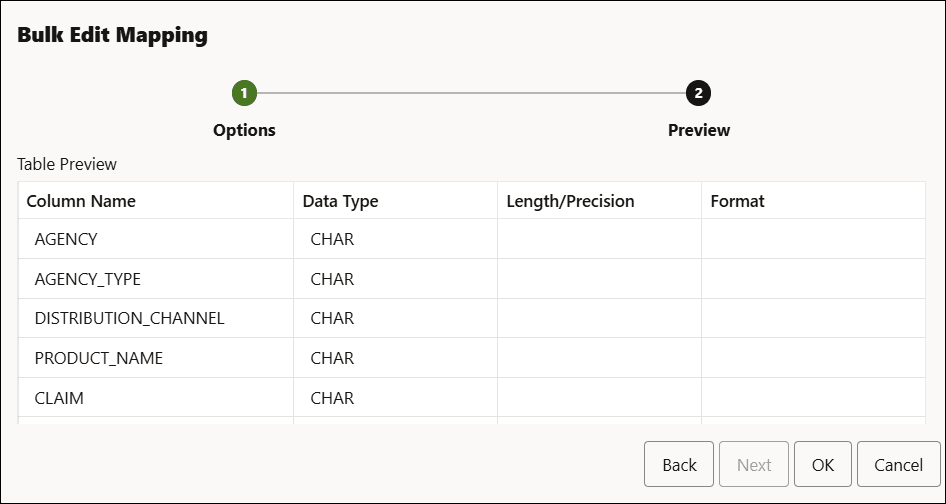The height and width of the screenshot is (504, 946).
Task: Click the Length/Precision column header
Action: pyautogui.click(x=570, y=201)
